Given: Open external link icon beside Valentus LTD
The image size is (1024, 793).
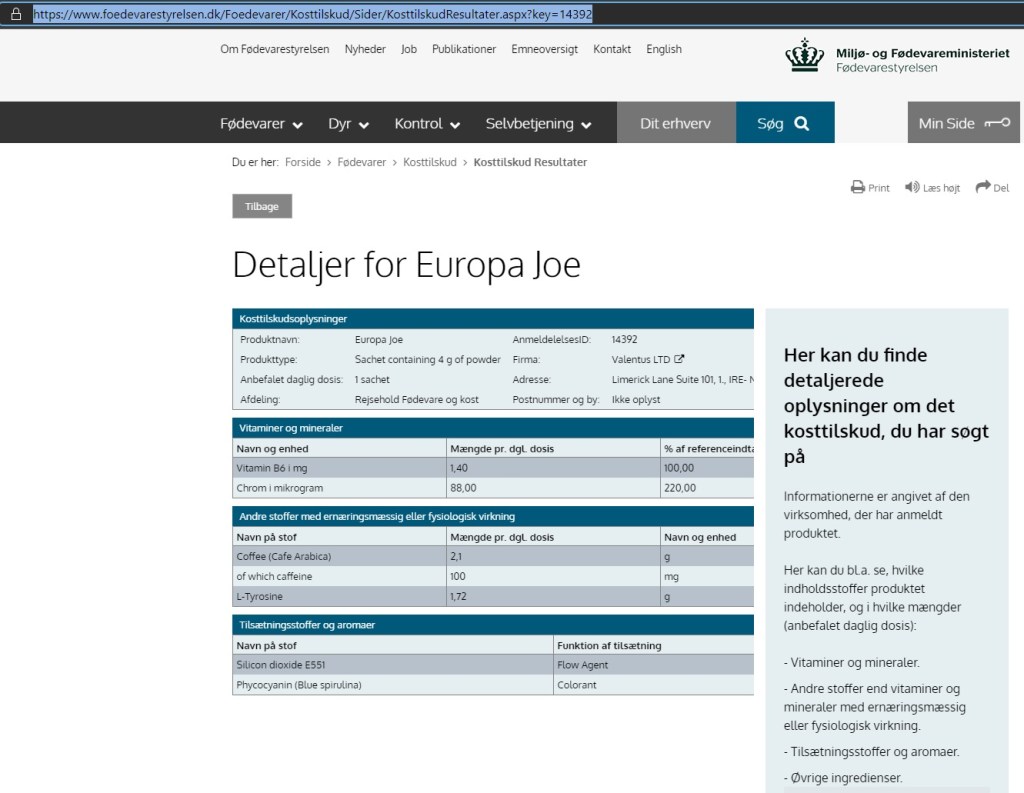Looking at the screenshot, I should coord(680,359).
